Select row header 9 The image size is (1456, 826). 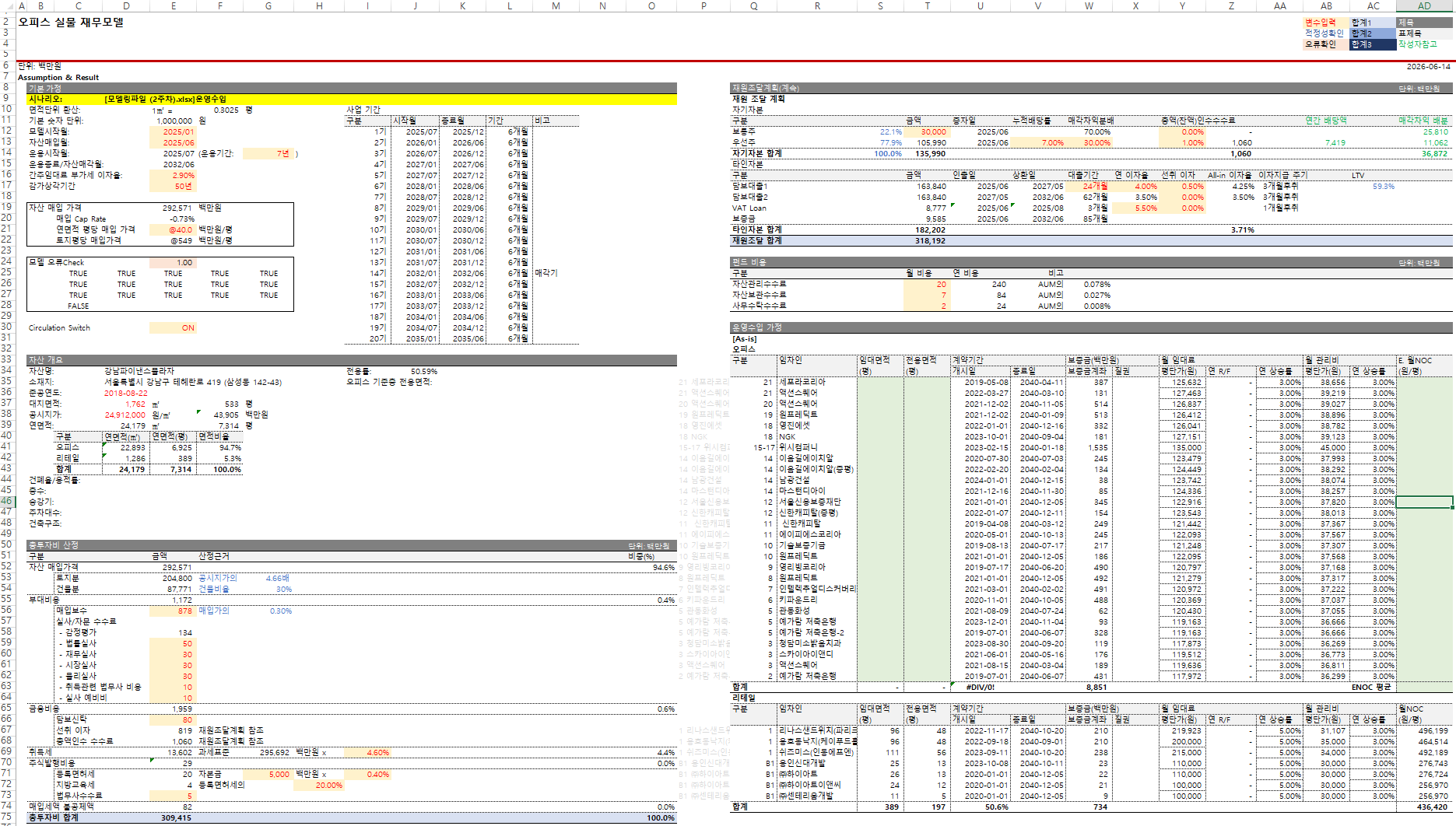6,99
